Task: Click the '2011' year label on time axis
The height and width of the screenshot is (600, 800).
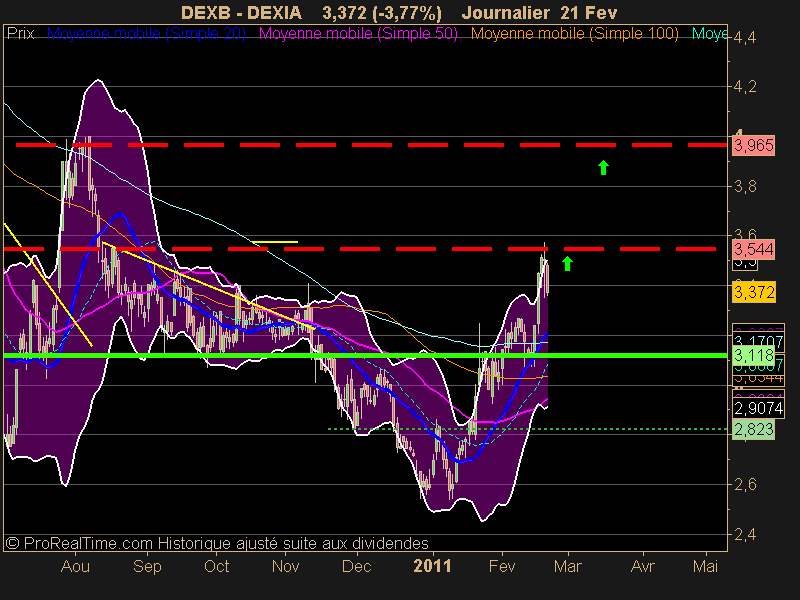Action: click(432, 566)
